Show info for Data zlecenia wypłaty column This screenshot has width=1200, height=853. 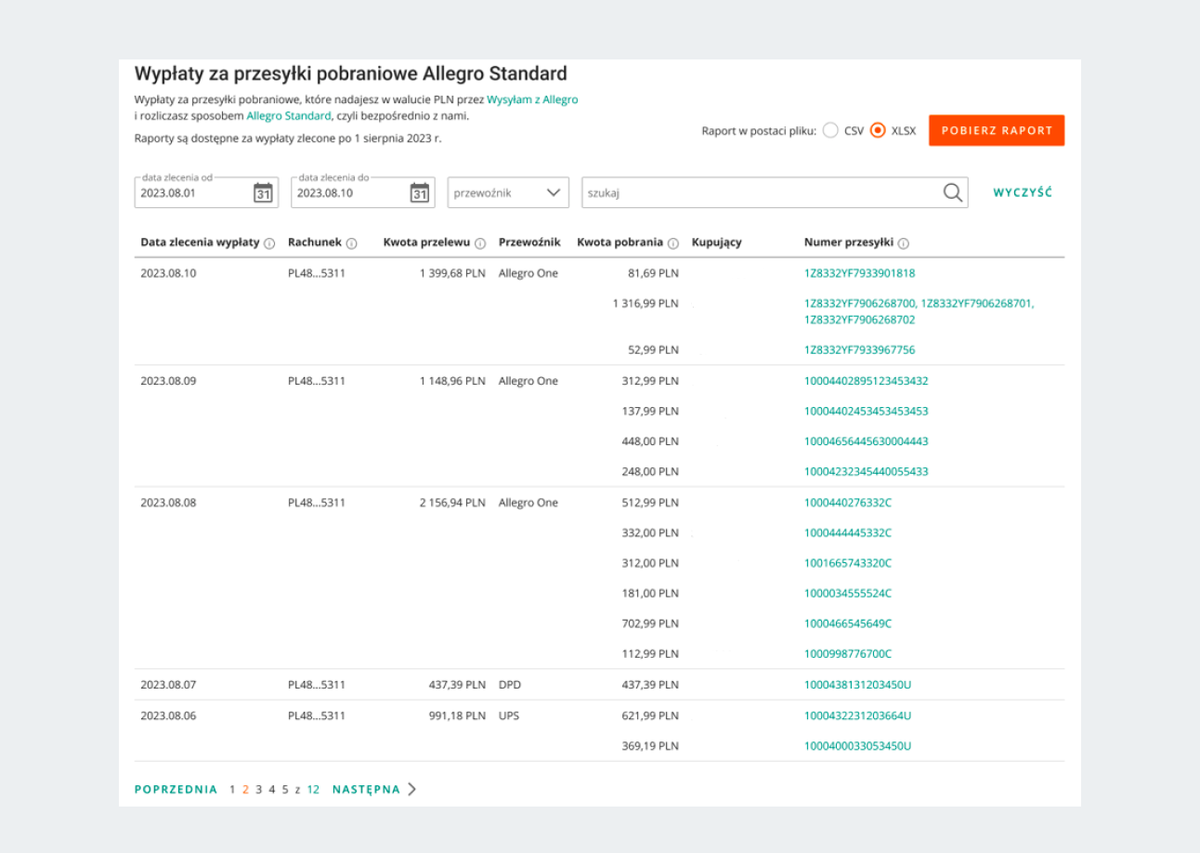(270, 243)
